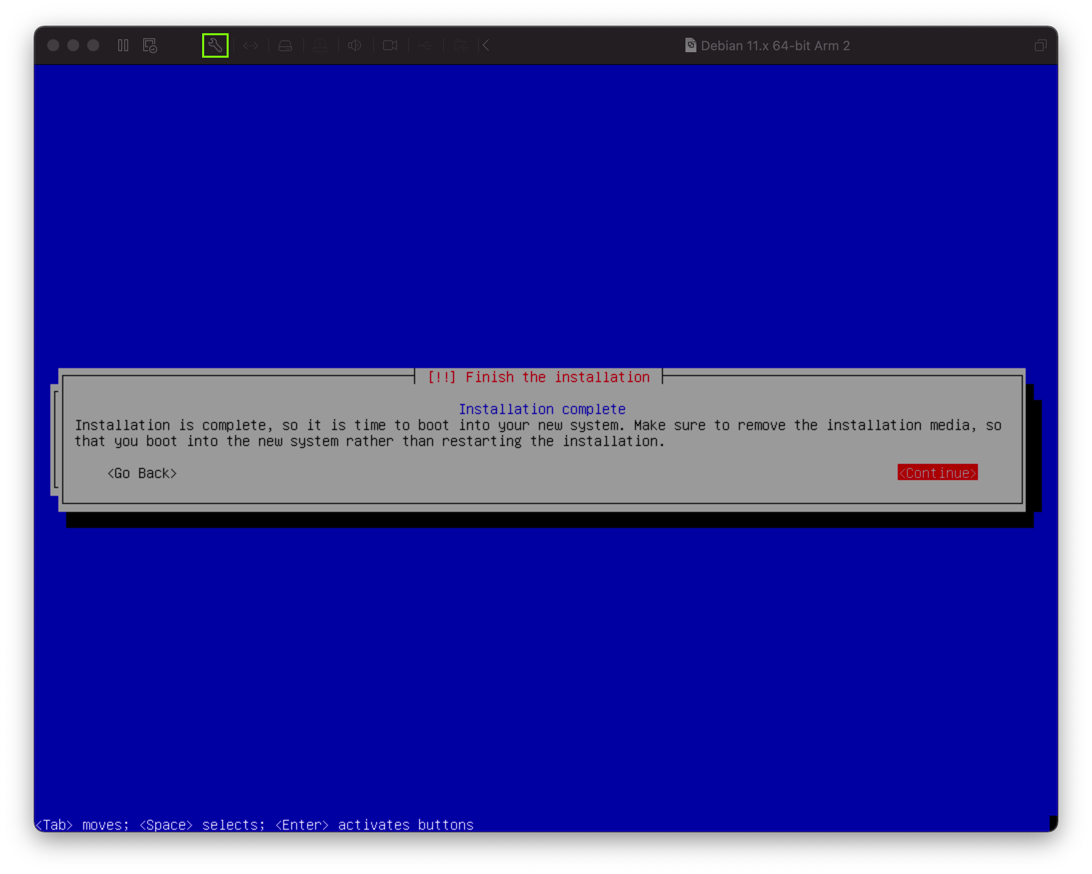Click the USB device icon
The width and height of the screenshot is (1092, 874).
pos(425,45)
